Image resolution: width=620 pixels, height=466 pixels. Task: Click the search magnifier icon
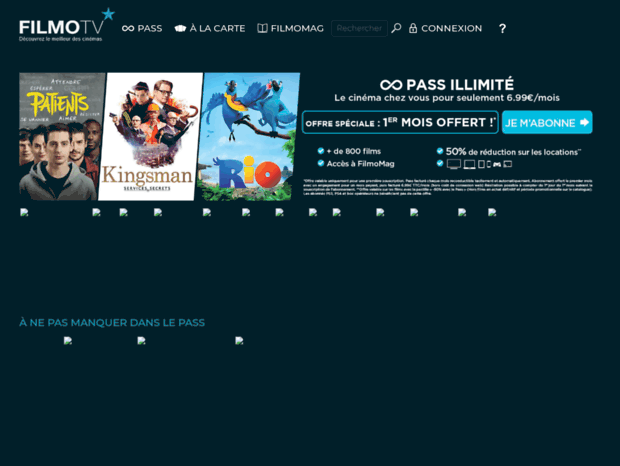pyautogui.click(x=396, y=28)
